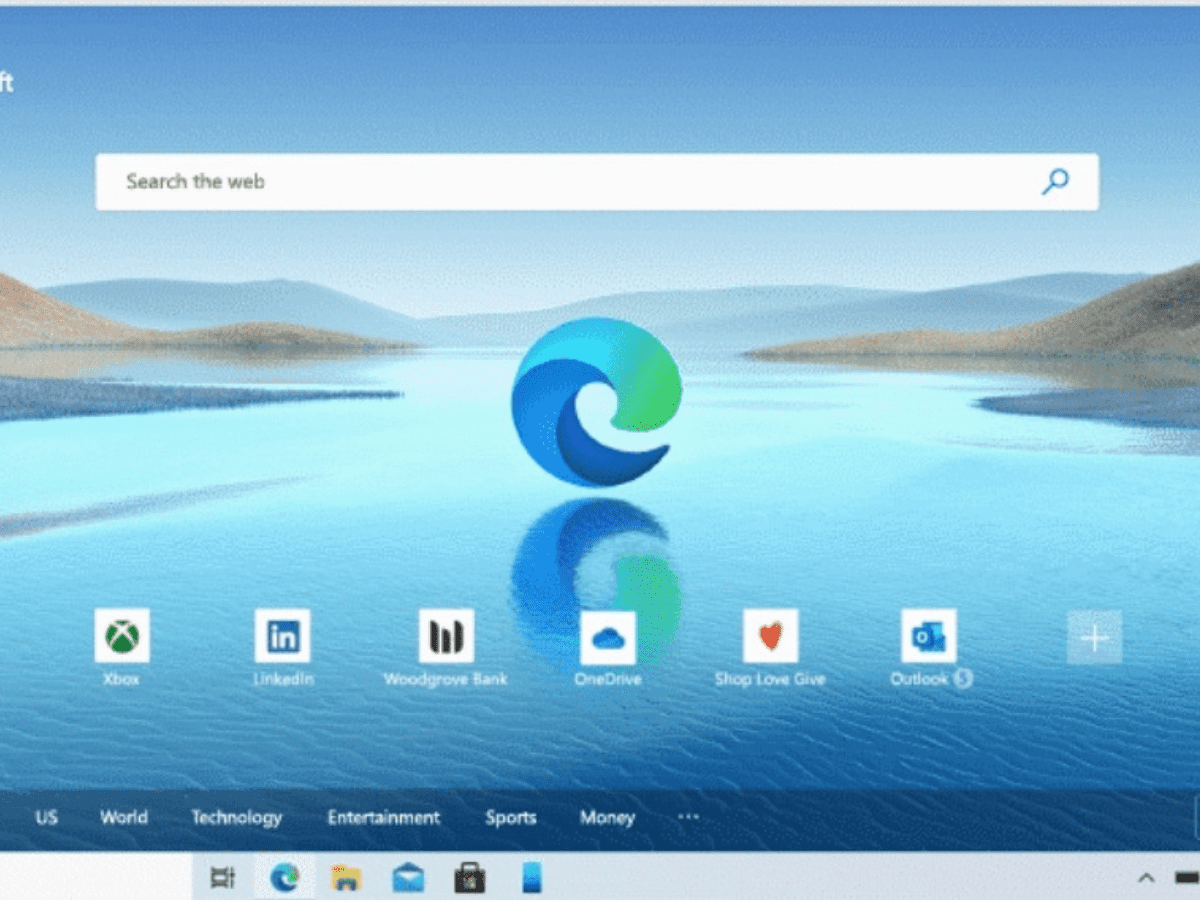Select the Entertainment news tab
The width and height of the screenshot is (1200, 900).
tap(383, 817)
